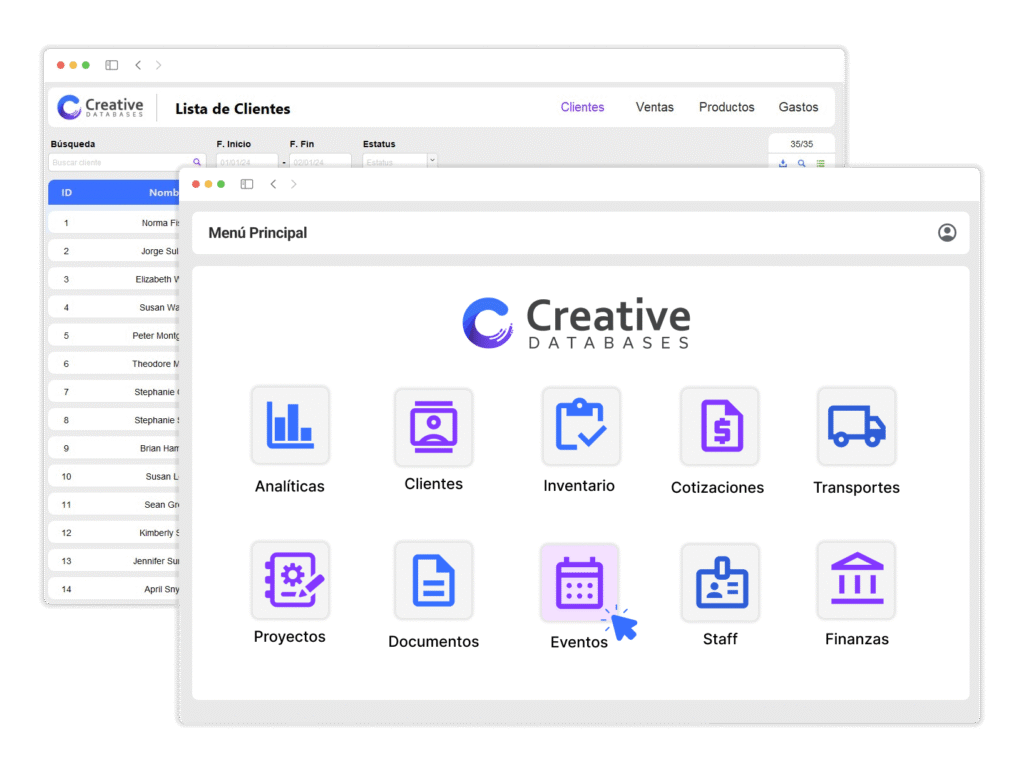1024x772 pixels.
Task: Open the Clientes module icon
Action: pos(434,427)
